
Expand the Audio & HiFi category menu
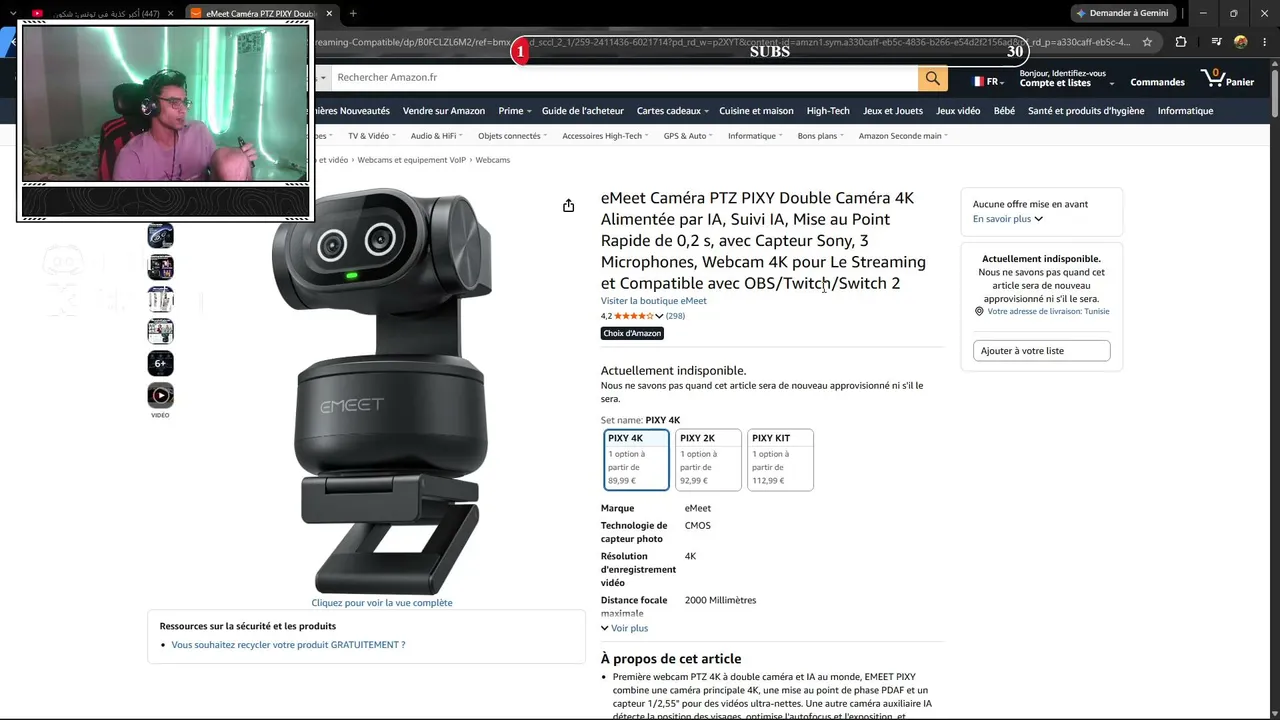click(436, 136)
